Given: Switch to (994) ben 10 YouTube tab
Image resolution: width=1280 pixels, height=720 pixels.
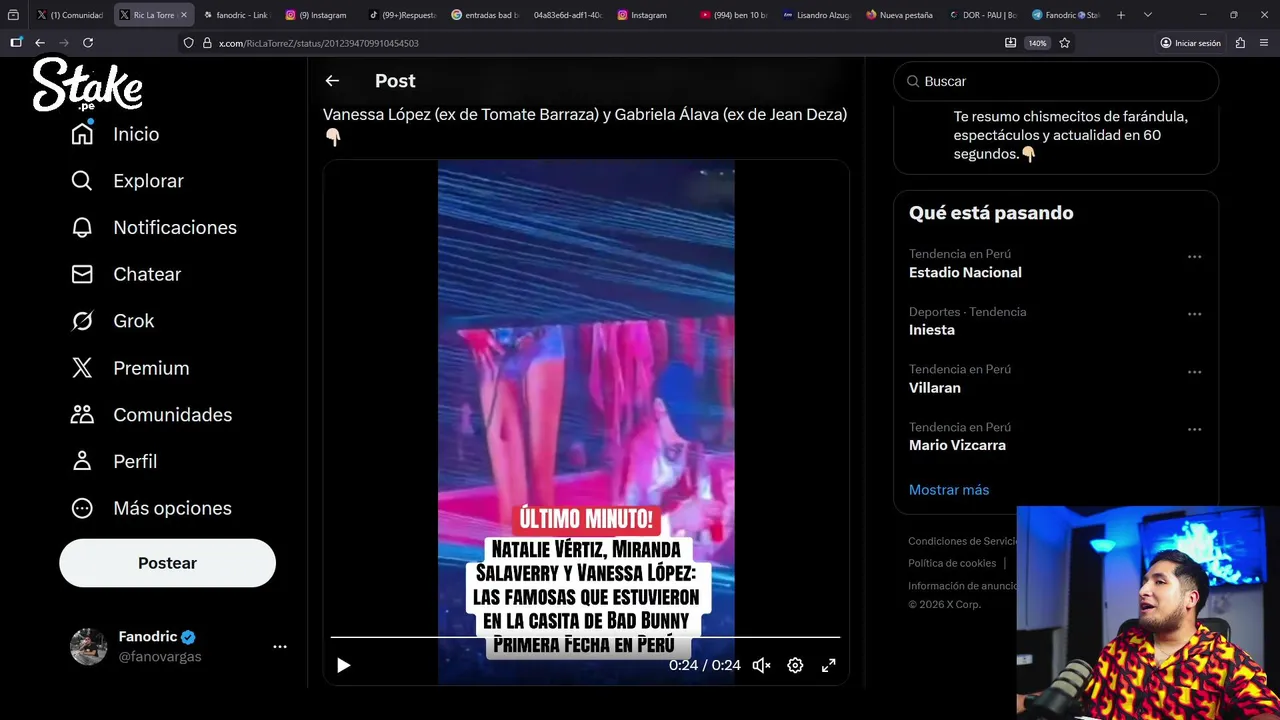Looking at the screenshot, I should tap(733, 15).
